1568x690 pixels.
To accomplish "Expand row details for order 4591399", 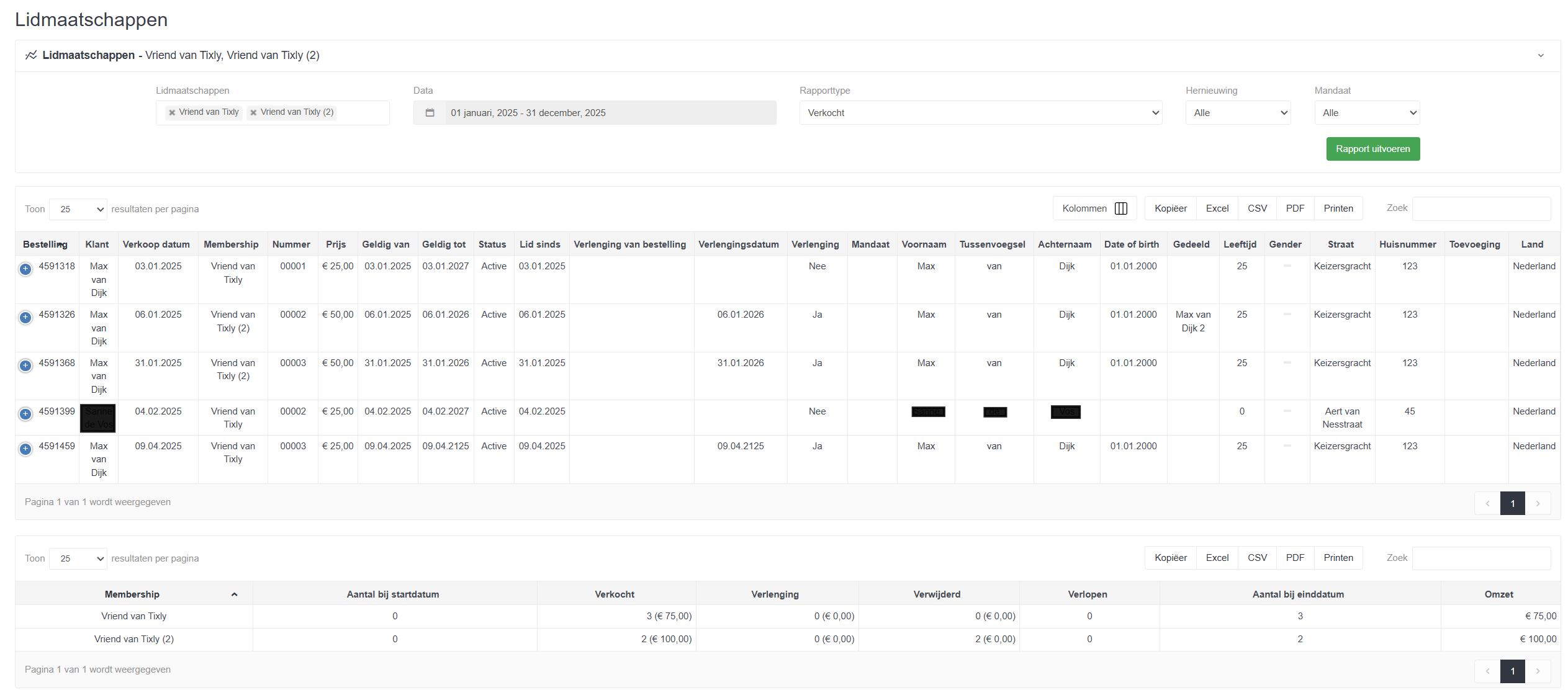I will 25,414.
